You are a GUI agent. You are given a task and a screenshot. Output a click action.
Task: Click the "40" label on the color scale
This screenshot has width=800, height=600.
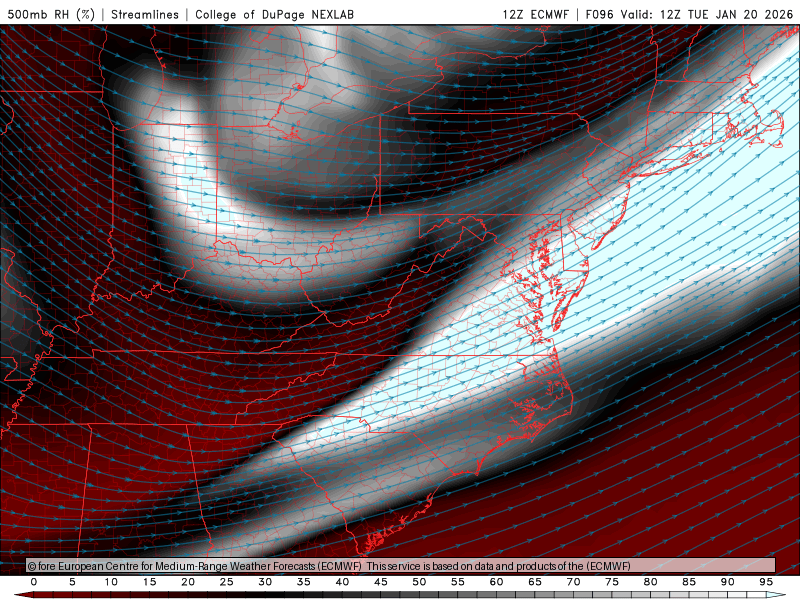click(342, 582)
